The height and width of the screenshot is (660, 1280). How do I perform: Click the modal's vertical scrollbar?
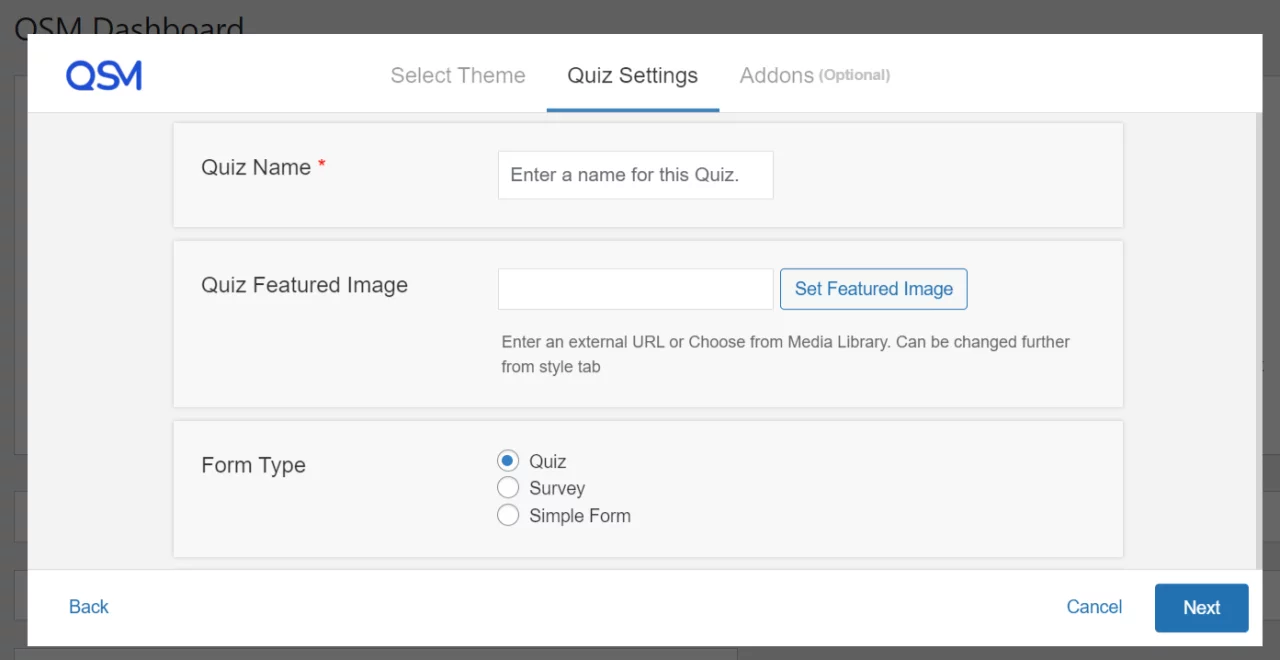[x=1258, y=340]
